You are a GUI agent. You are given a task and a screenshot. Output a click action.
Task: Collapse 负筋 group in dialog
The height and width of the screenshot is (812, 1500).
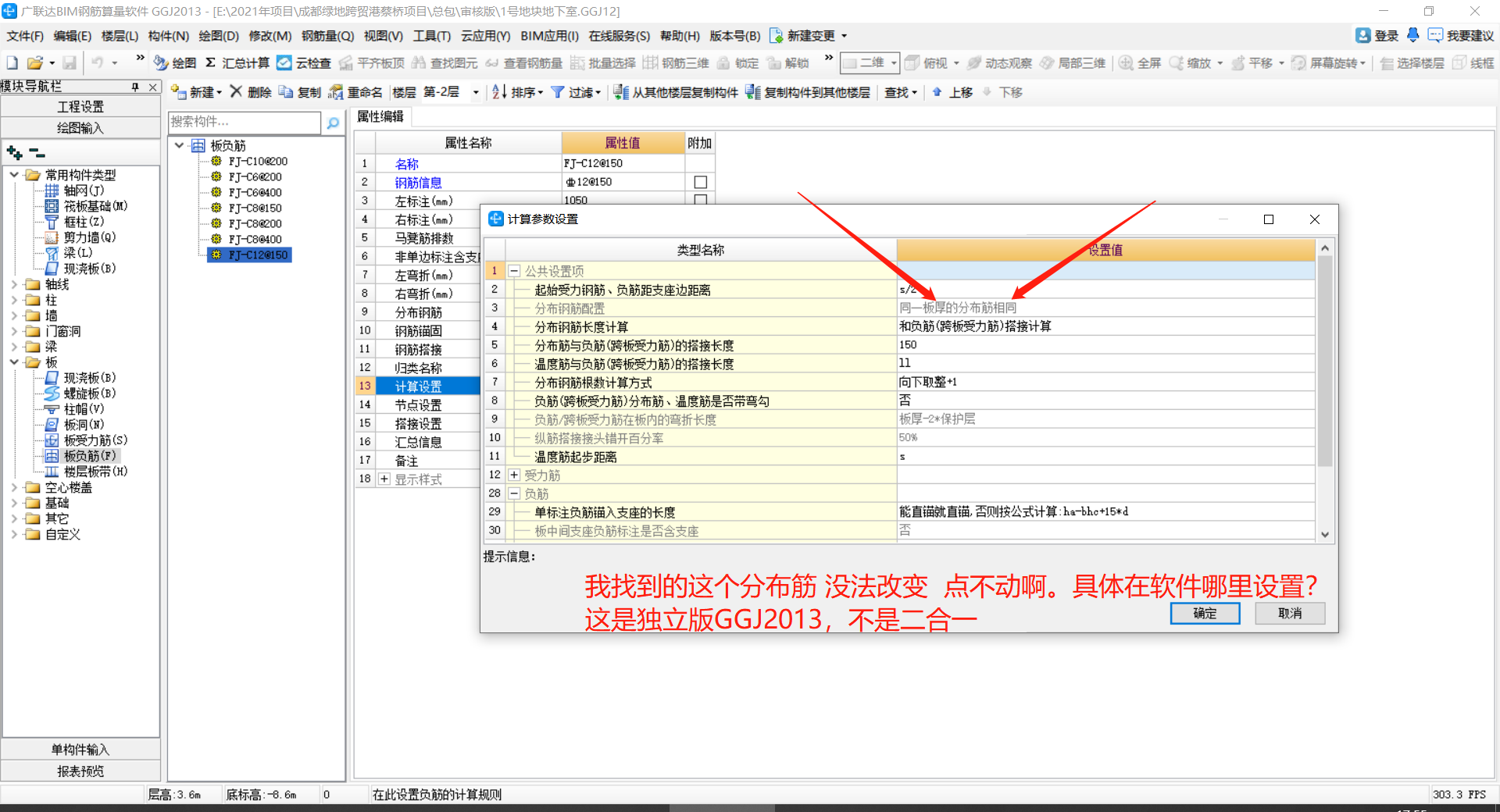514,493
